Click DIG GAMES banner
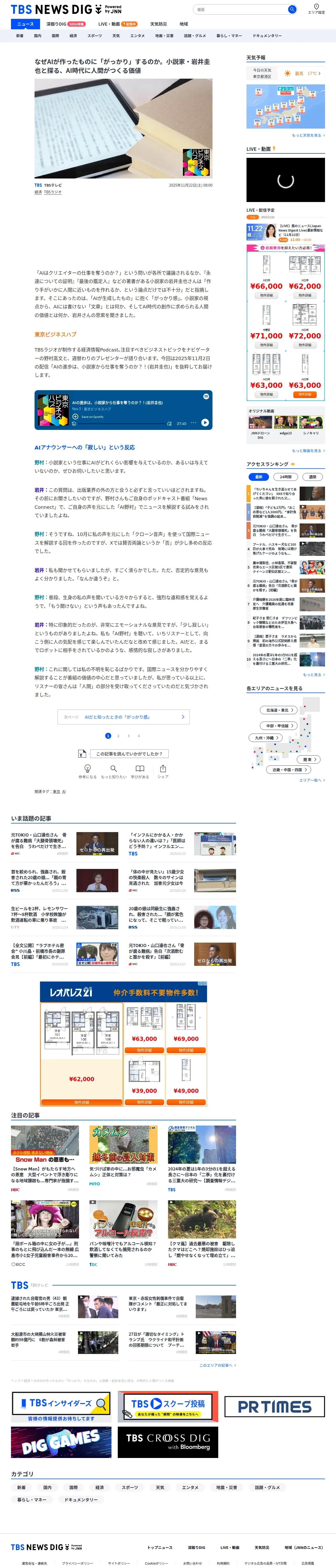Image resolution: width=336 pixels, height=1568 pixels. (61, 1442)
